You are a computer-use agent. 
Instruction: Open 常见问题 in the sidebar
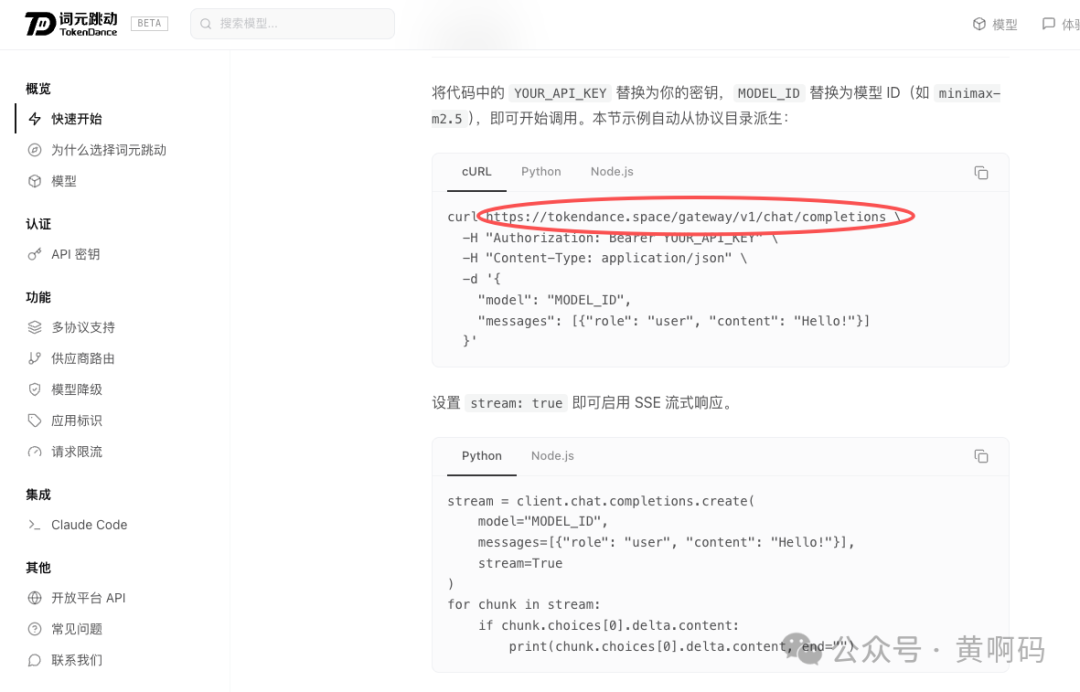coord(76,629)
